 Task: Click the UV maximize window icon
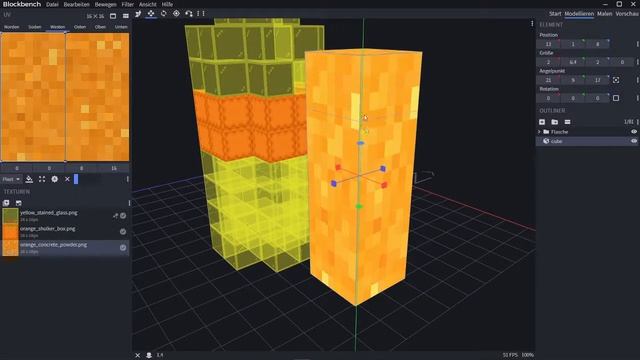pos(113,16)
